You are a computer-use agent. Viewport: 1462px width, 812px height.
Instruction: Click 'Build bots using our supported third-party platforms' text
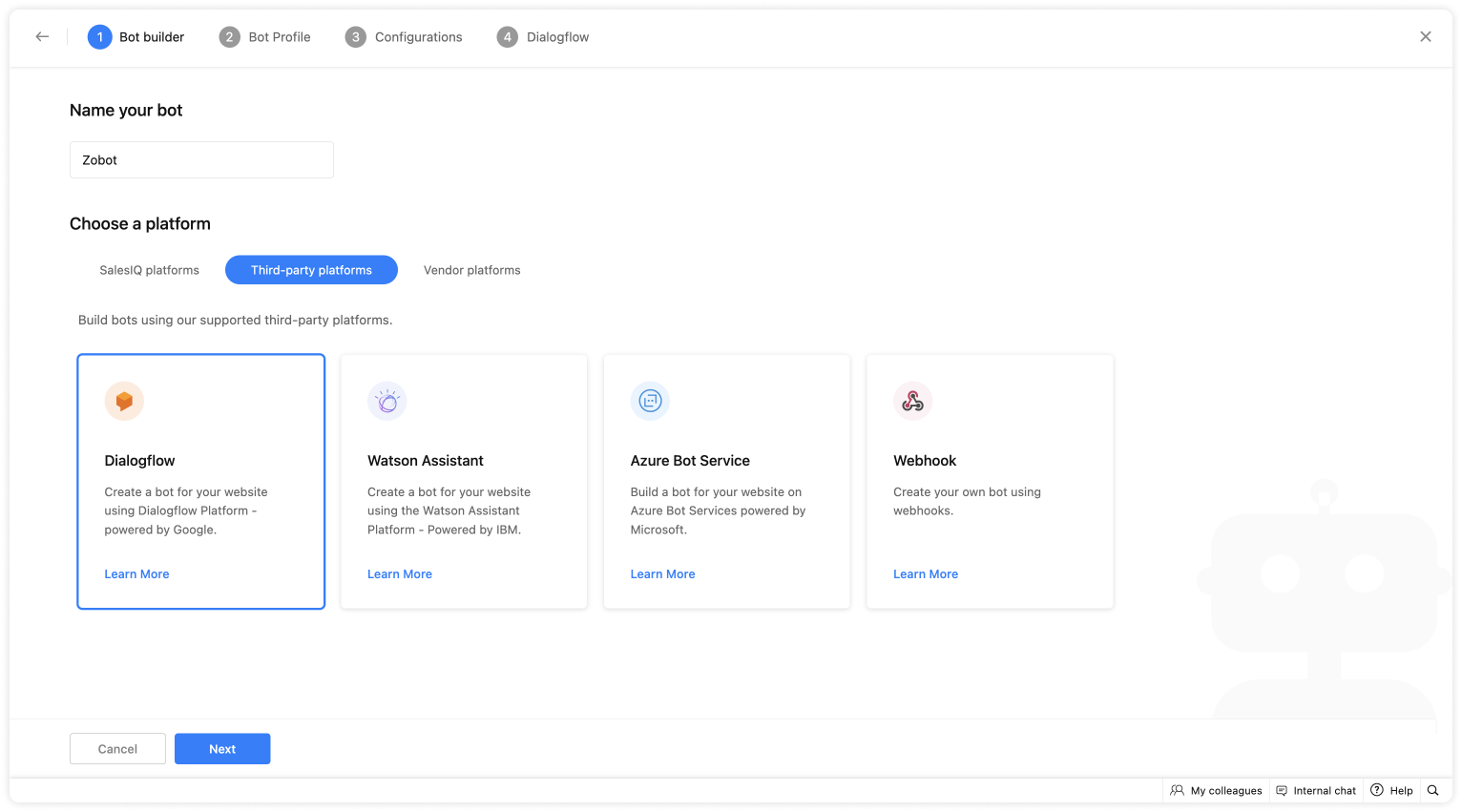[x=235, y=320]
